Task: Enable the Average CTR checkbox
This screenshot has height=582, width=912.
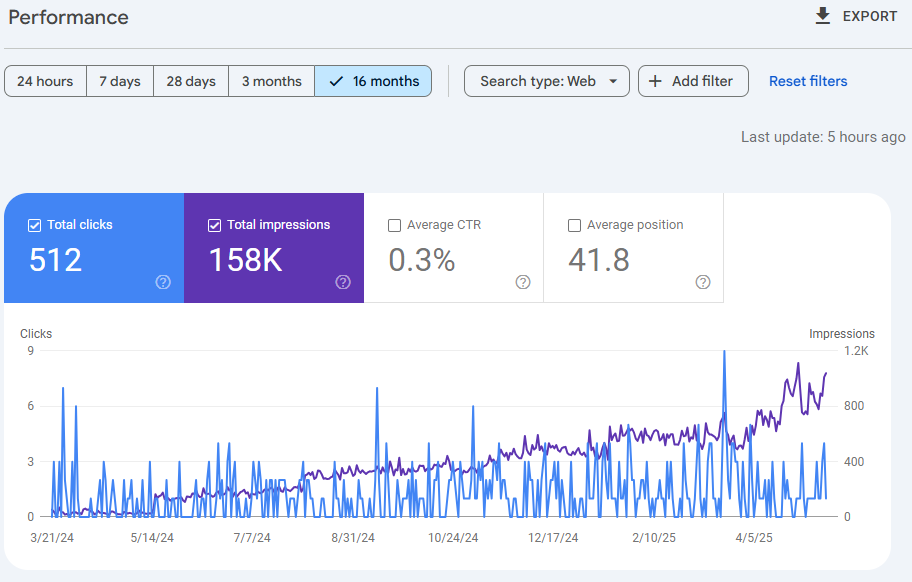Action: 394,225
